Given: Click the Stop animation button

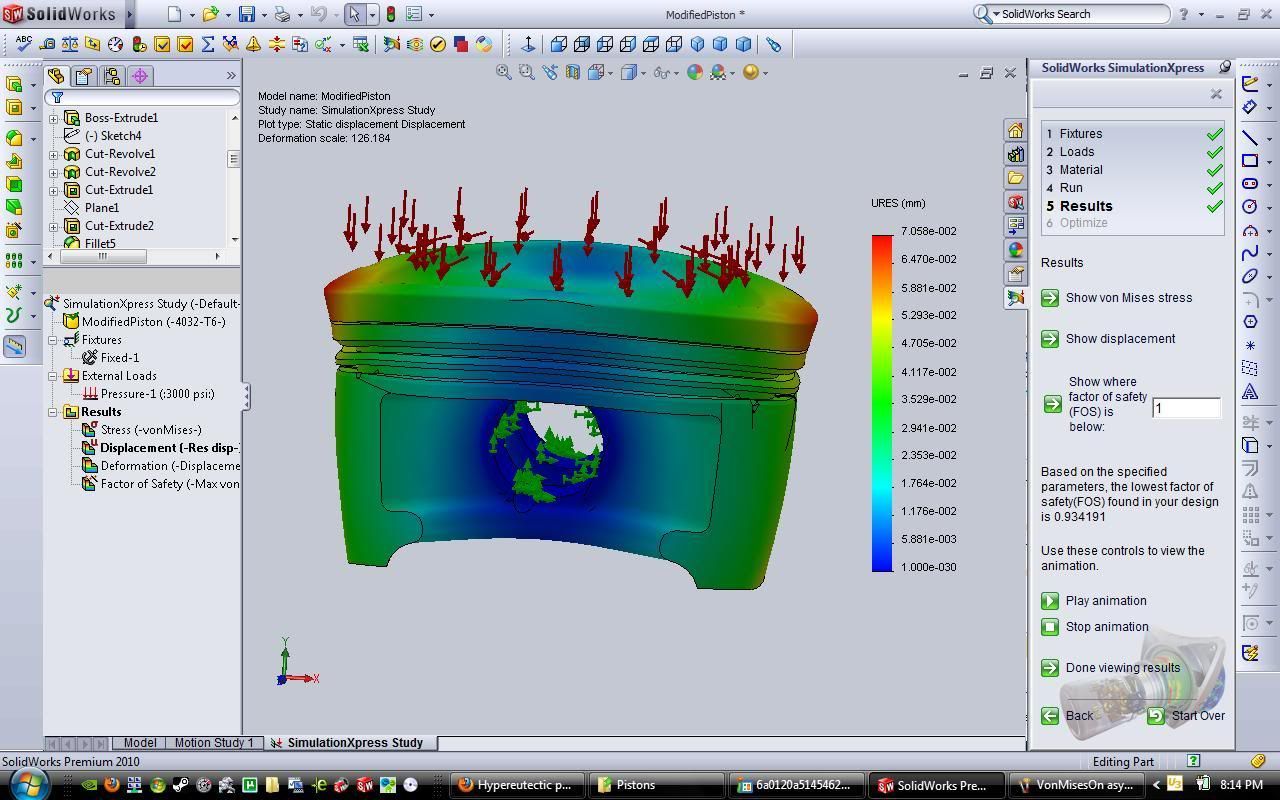Looking at the screenshot, I should (1050, 627).
